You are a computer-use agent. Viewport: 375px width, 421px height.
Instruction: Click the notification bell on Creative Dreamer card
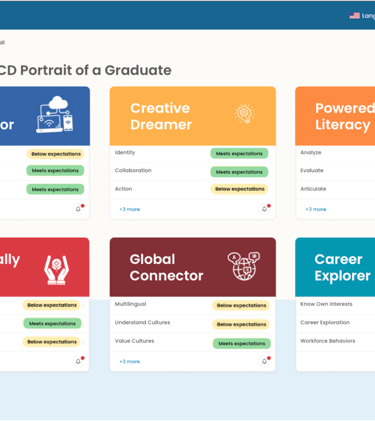(264, 209)
